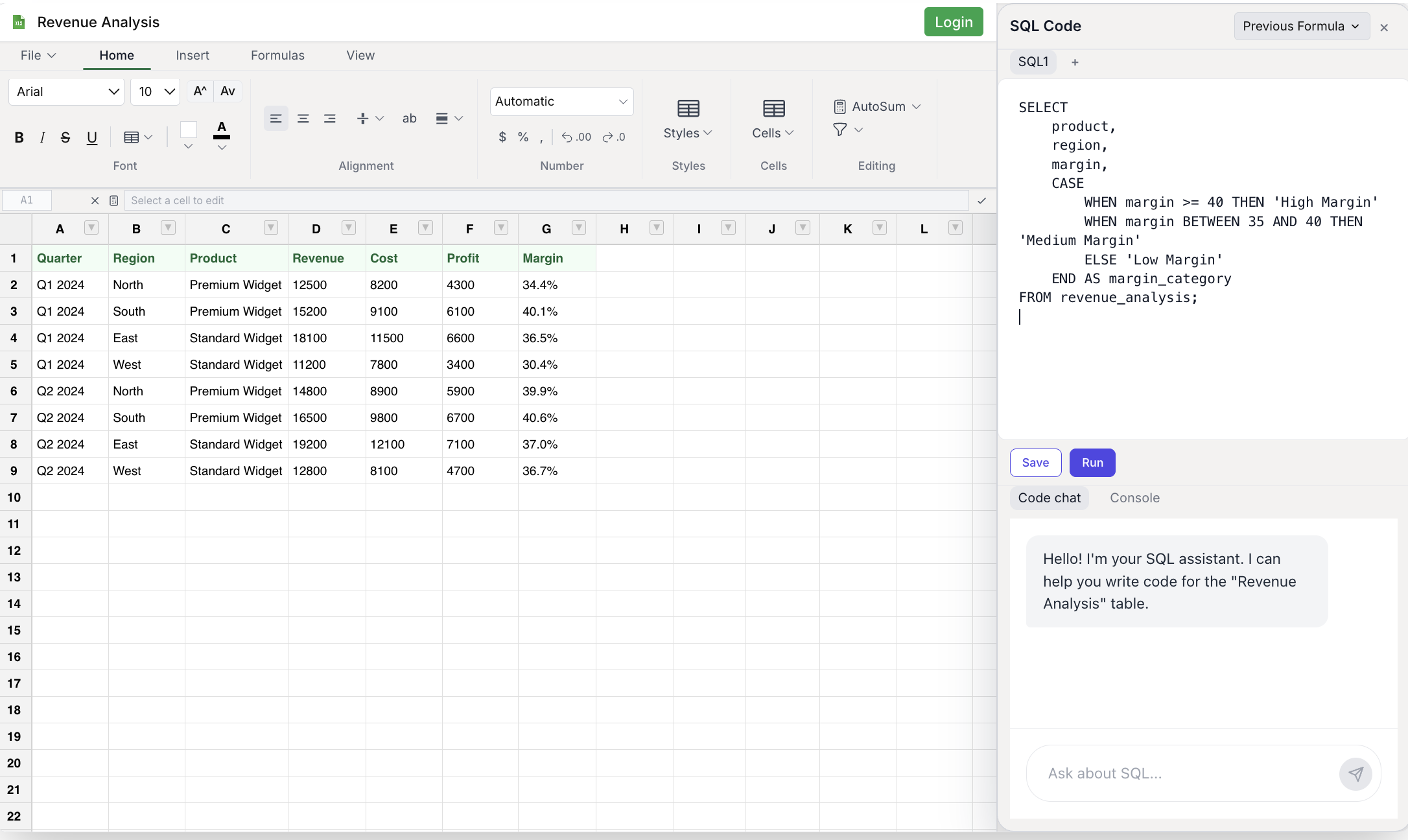Image resolution: width=1408 pixels, height=840 pixels.
Task: Enable strikethrough formatting
Action: [65, 137]
